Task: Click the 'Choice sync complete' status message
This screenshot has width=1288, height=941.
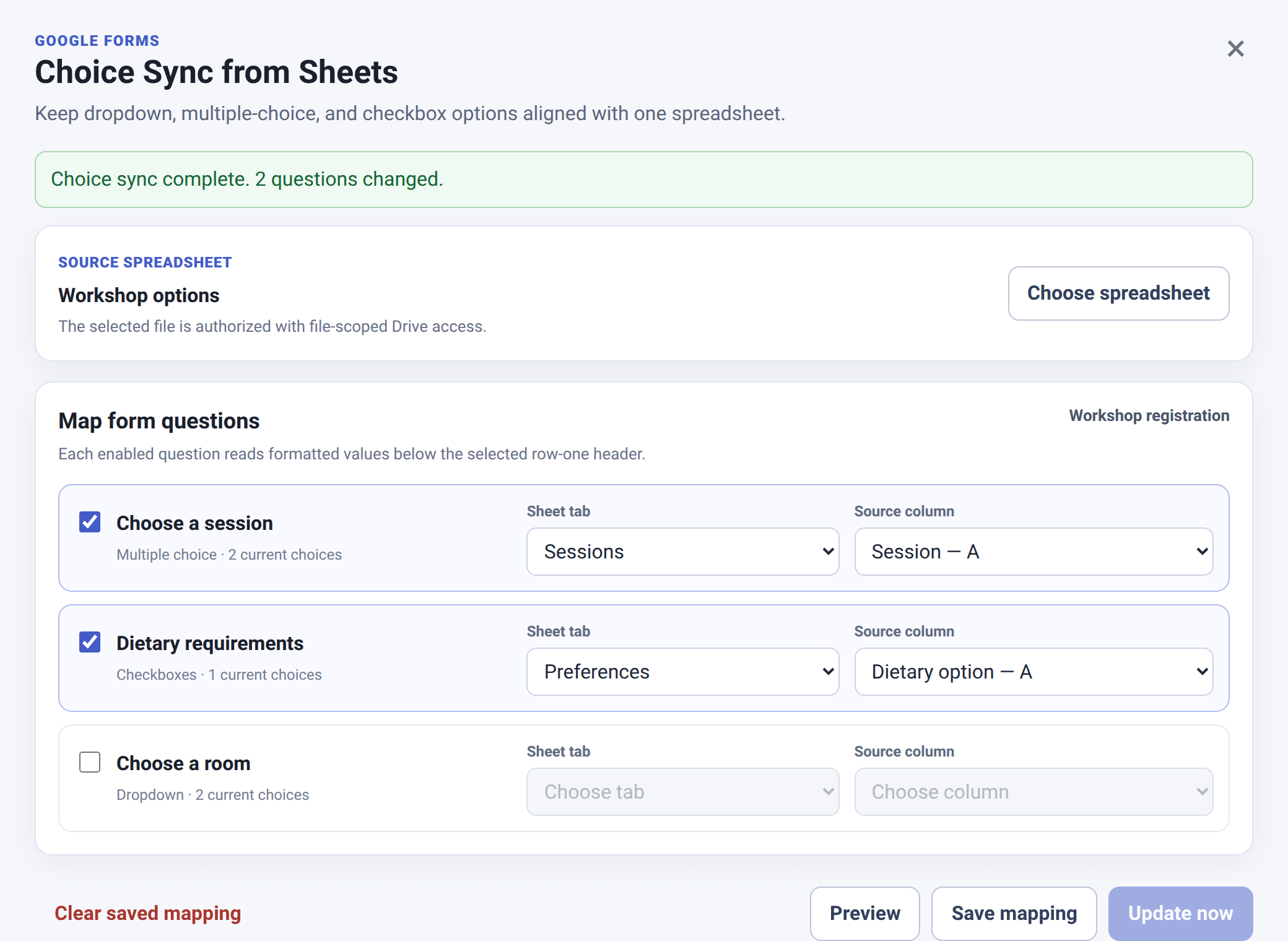Action: point(644,180)
